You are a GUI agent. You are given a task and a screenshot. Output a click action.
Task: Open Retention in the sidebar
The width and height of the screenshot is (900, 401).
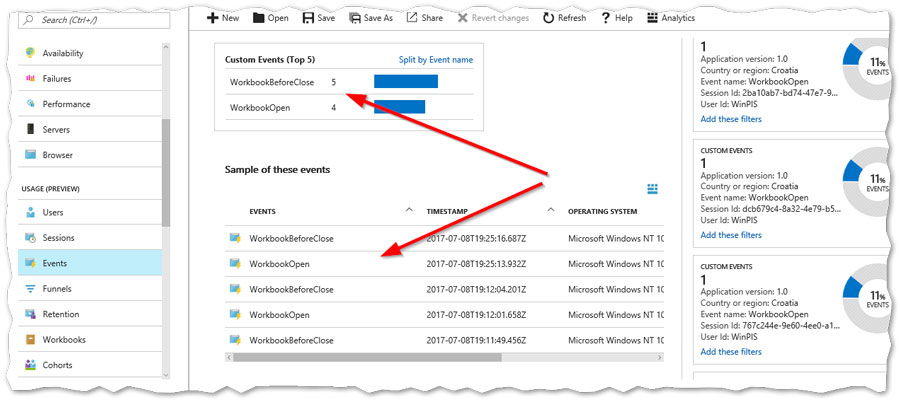[90, 314]
